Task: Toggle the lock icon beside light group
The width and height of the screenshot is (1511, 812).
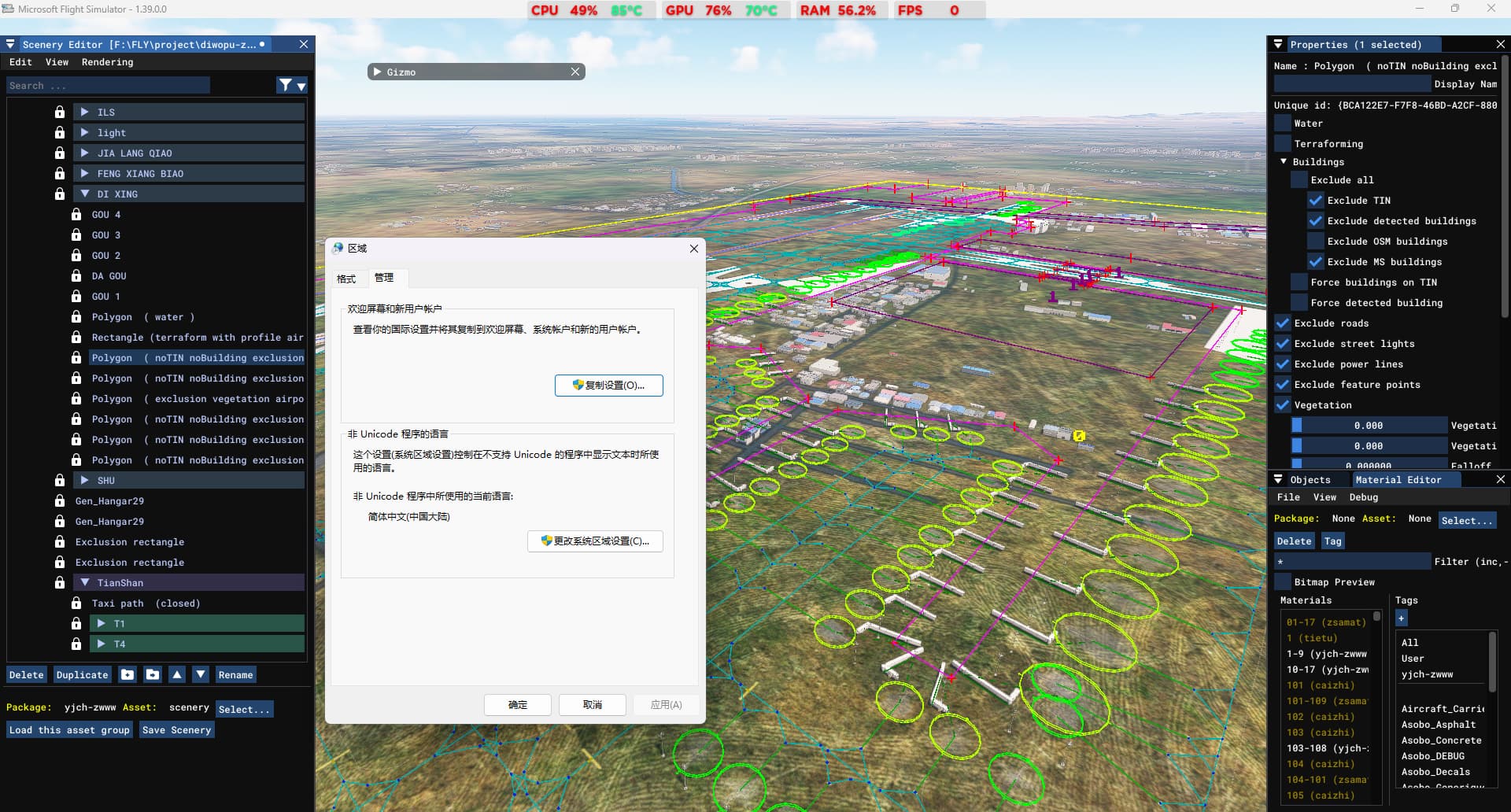Action: pyautogui.click(x=60, y=133)
